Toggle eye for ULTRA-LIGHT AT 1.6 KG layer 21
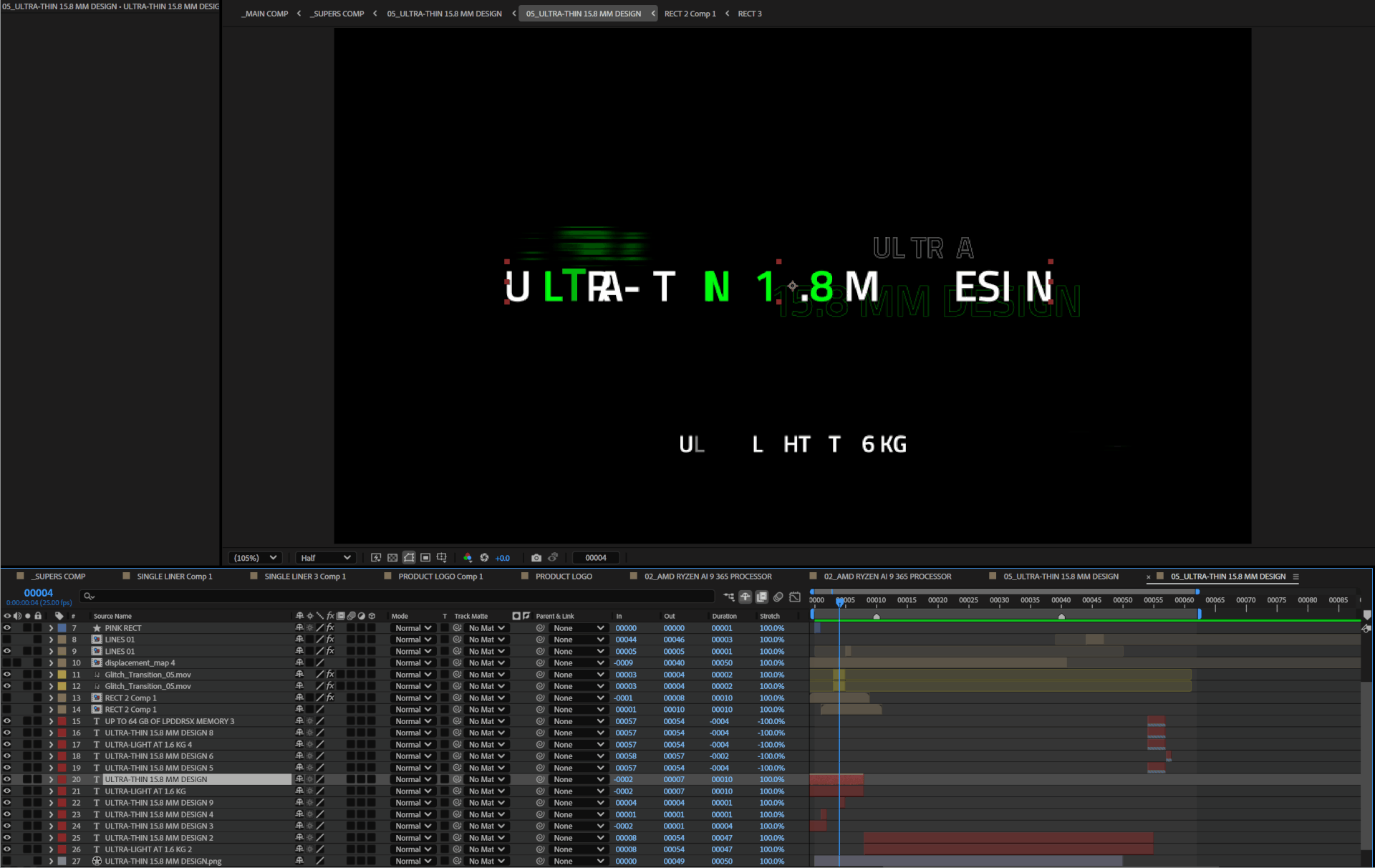Image resolution: width=1375 pixels, height=868 pixels. tap(7, 791)
